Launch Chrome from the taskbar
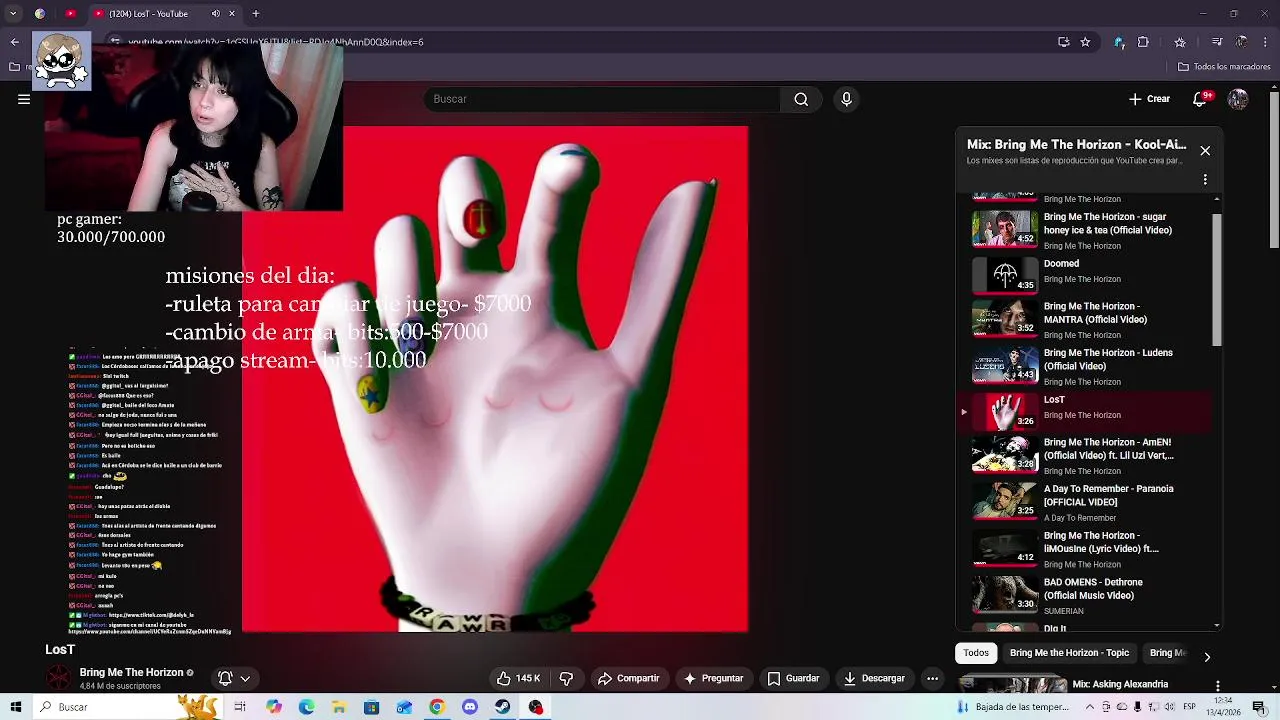This screenshot has width=1280, height=720. point(437,707)
